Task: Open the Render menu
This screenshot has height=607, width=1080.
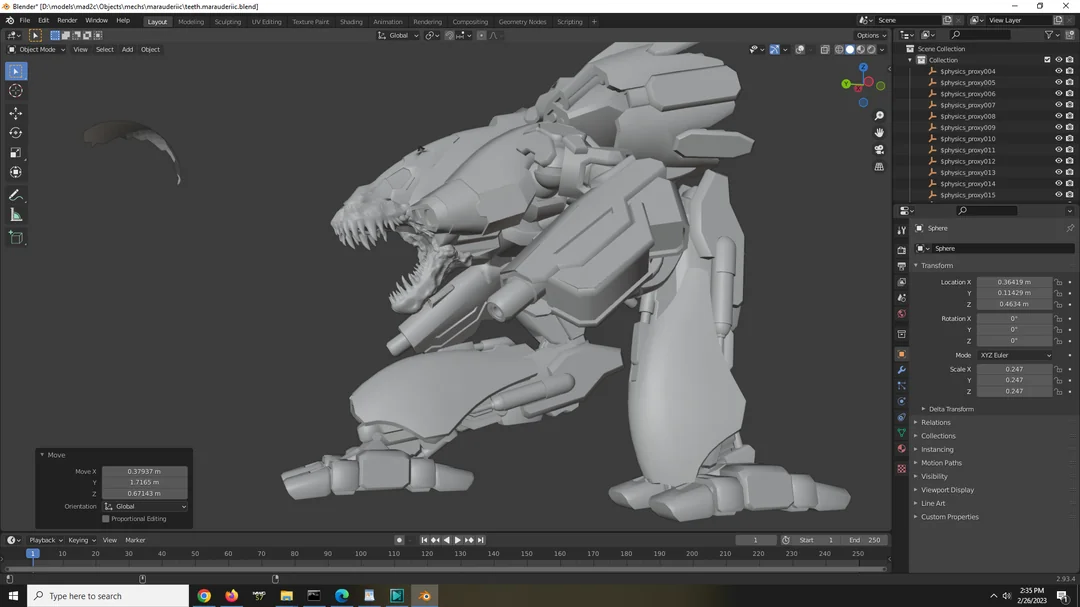Action: [x=67, y=20]
